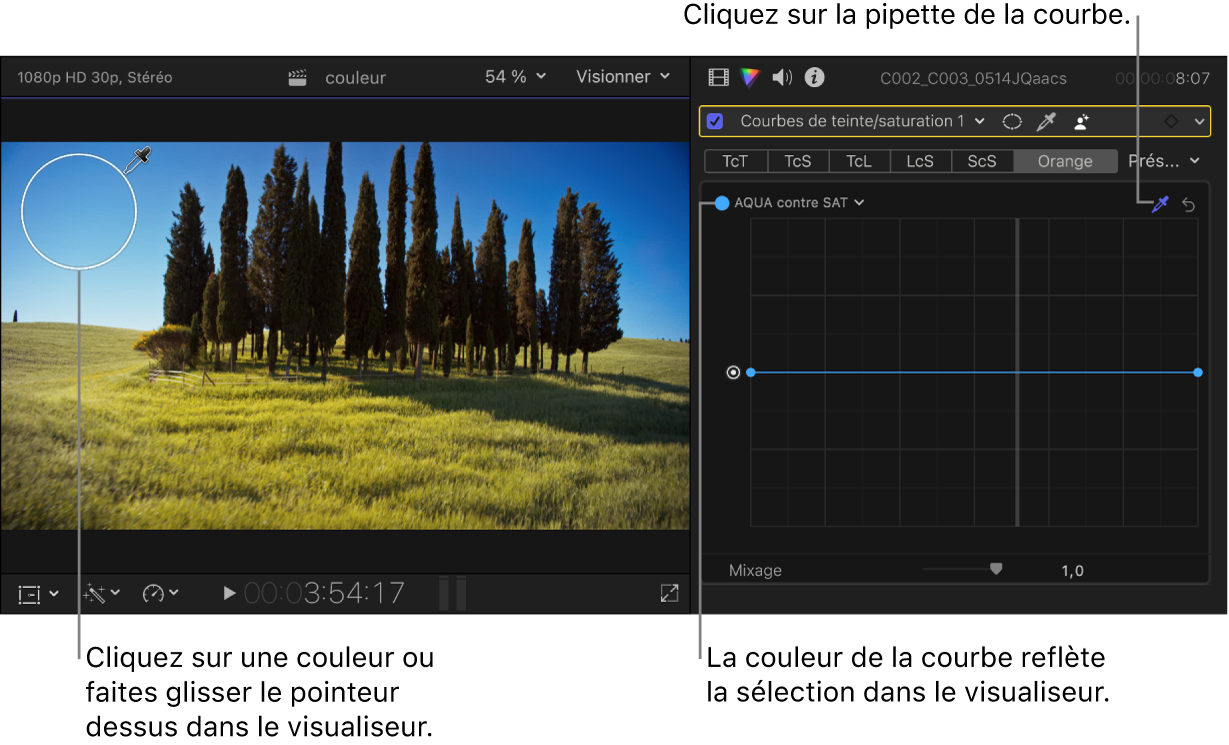Open the Audio inspector speaker icon
The width and height of the screenshot is (1229, 745).
coord(782,77)
